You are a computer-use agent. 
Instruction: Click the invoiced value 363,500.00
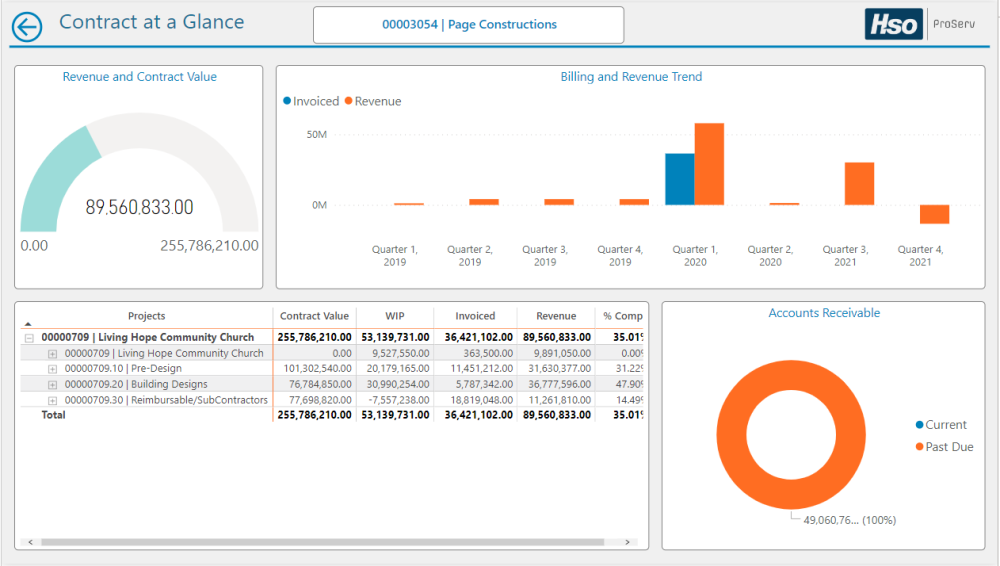(x=488, y=354)
